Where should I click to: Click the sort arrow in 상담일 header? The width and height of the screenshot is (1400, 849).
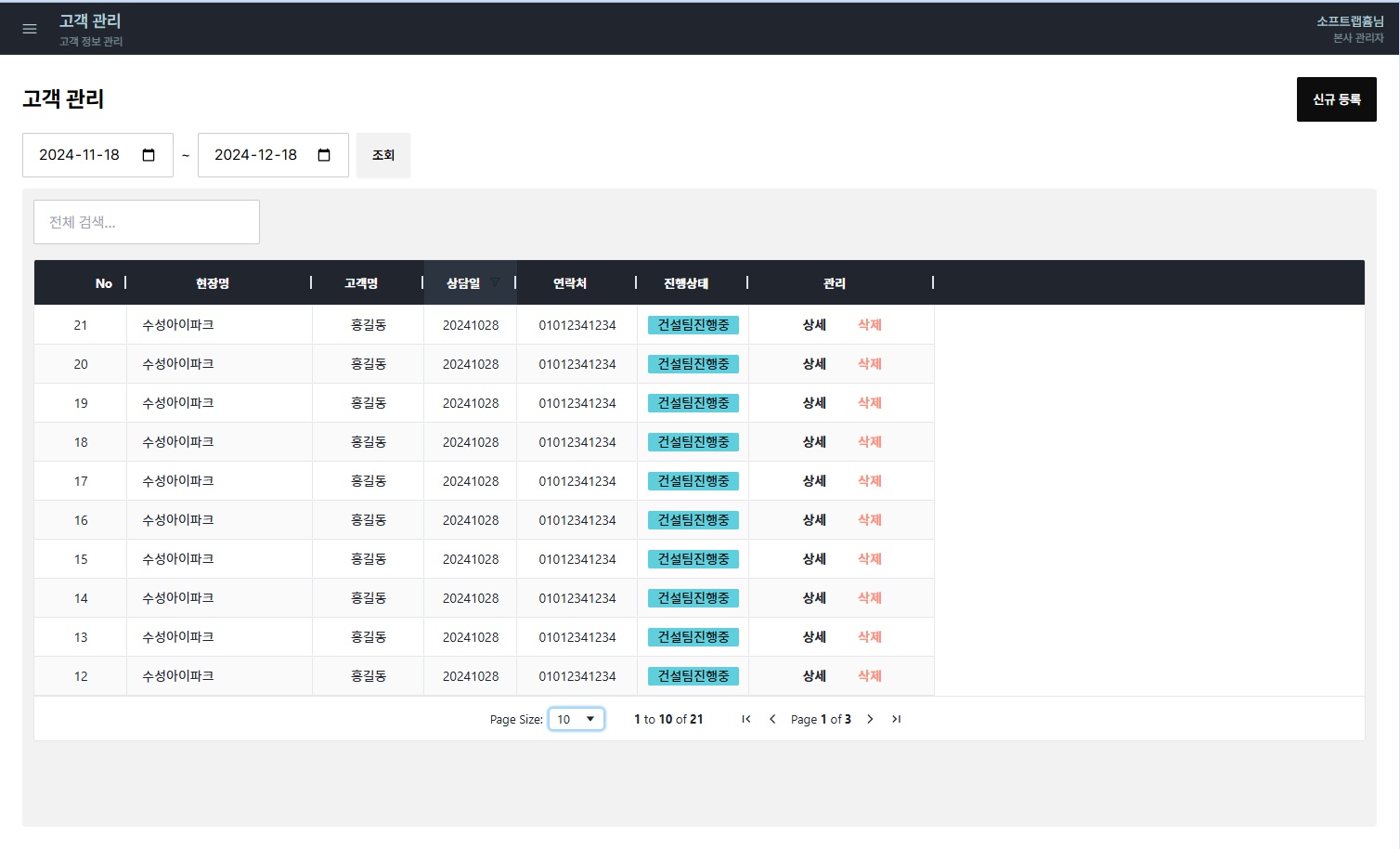pyautogui.click(x=495, y=282)
